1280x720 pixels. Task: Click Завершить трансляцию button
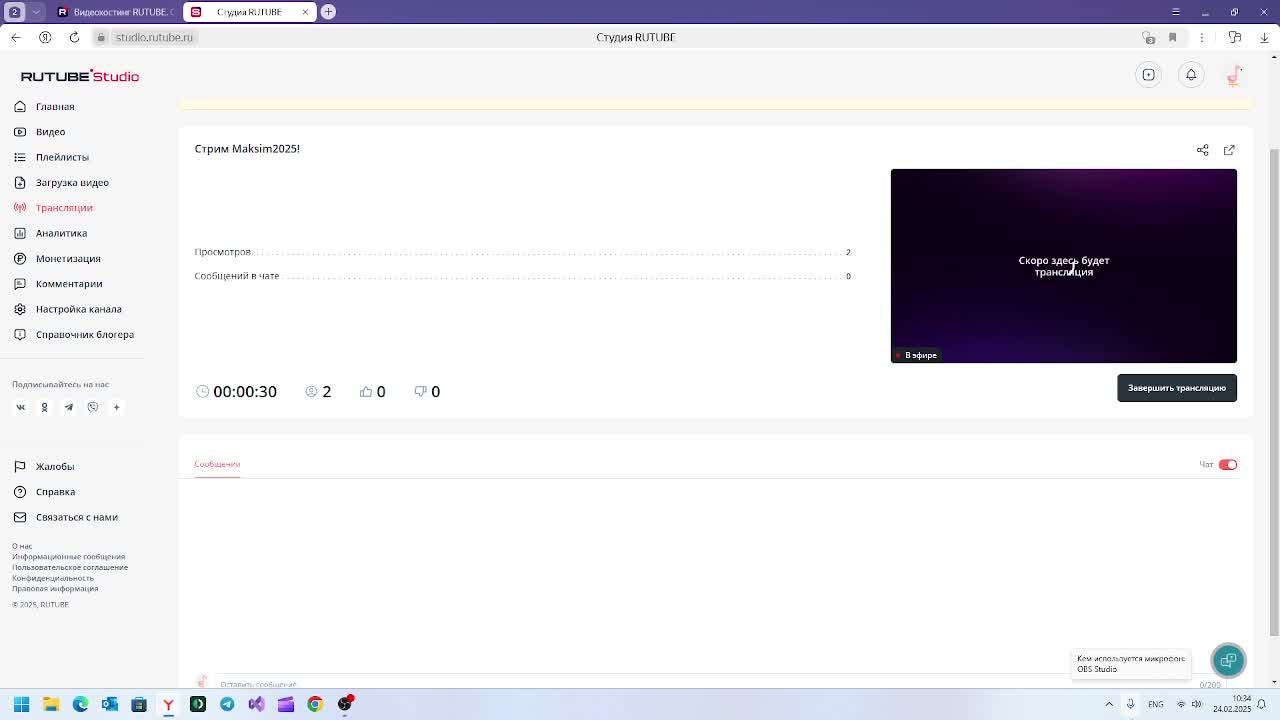pyautogui.click(x=1177, y=388)
